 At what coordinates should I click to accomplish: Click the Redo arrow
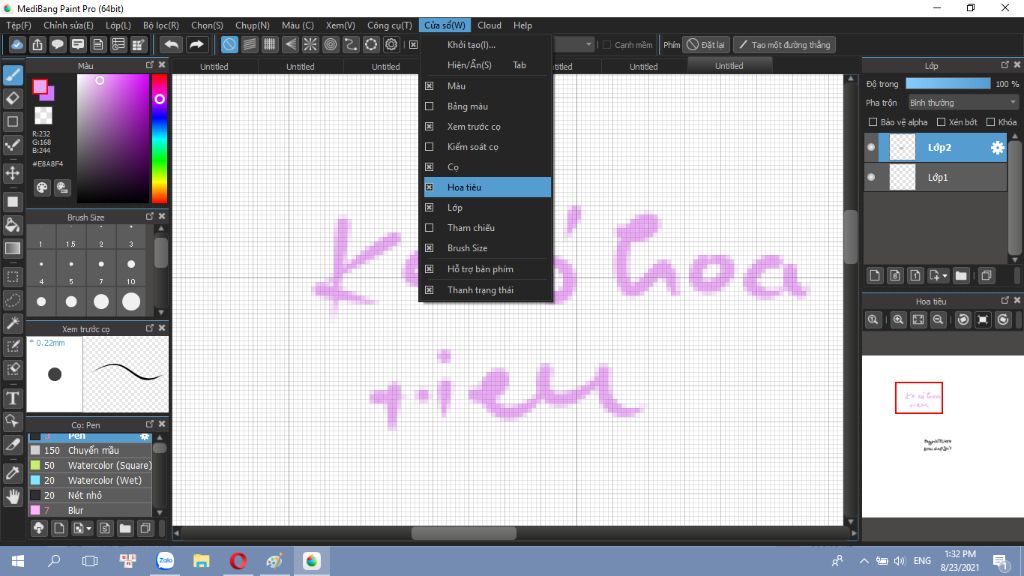[196, 44]
